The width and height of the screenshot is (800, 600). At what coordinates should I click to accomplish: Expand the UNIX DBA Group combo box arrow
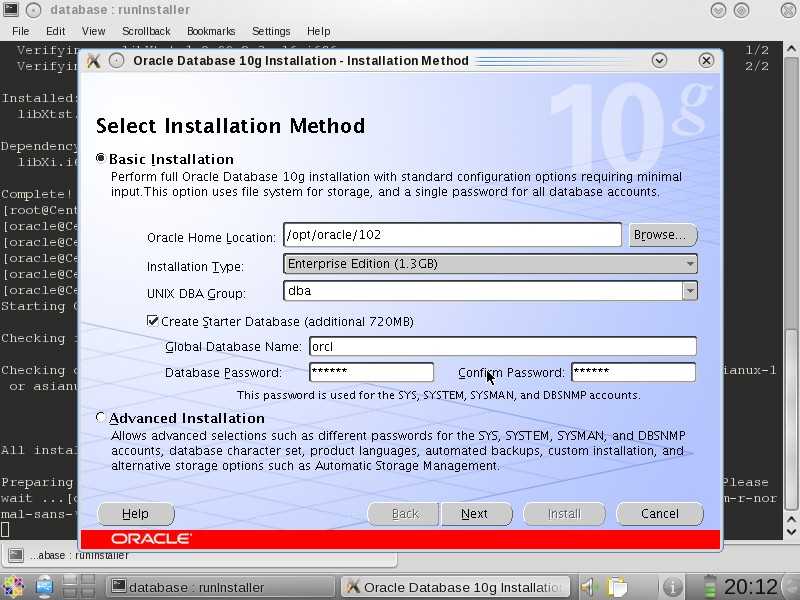point(689,291)
